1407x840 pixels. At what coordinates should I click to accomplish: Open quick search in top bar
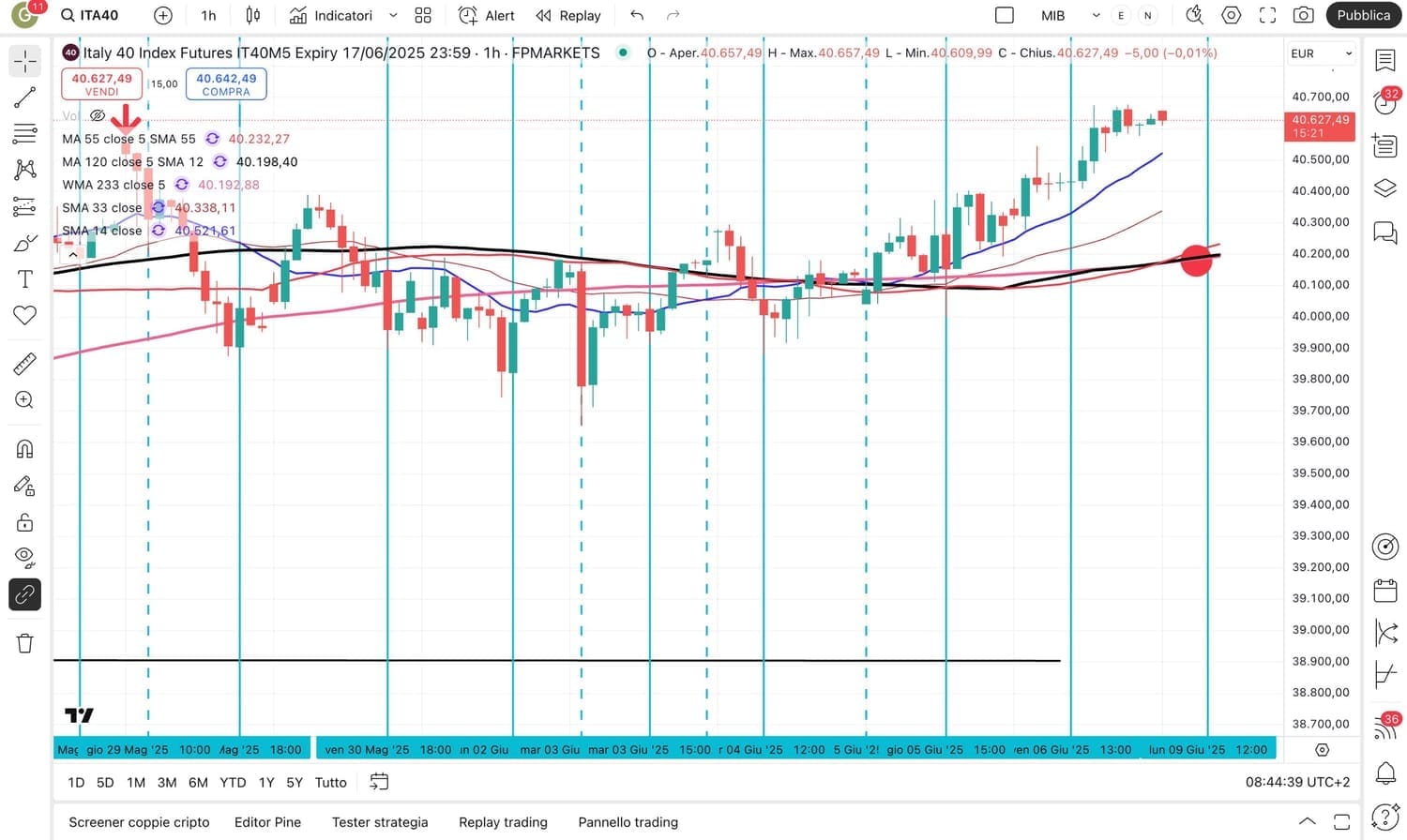(1194, 15)
